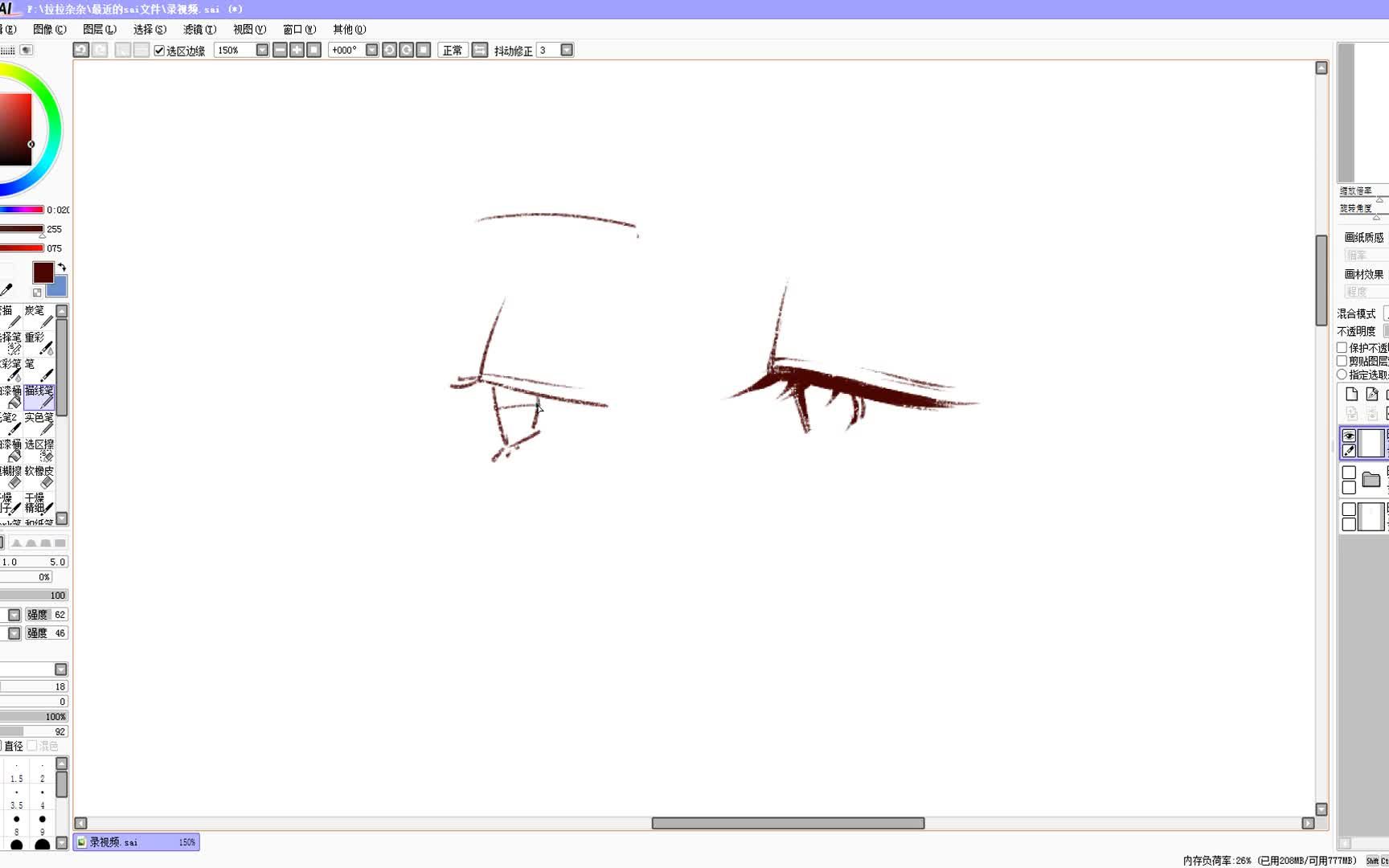This screenshot has height=868, width=1389.
Task: Show the bottom layer visibility box
Action: click(x=1349, y=510)
